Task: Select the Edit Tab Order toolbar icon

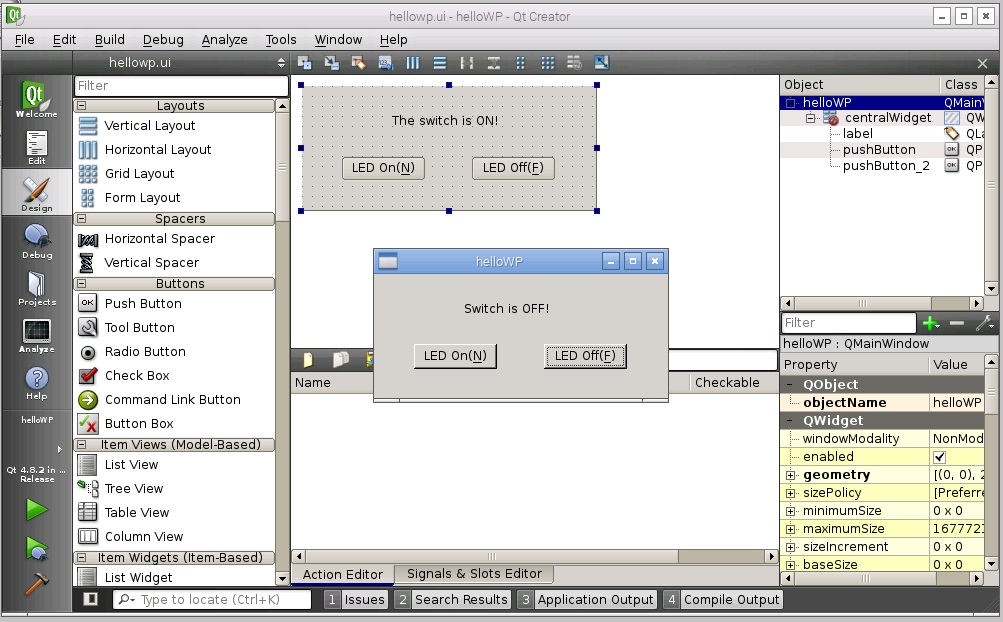Action: pyautogui.click(x=386, y=63)
